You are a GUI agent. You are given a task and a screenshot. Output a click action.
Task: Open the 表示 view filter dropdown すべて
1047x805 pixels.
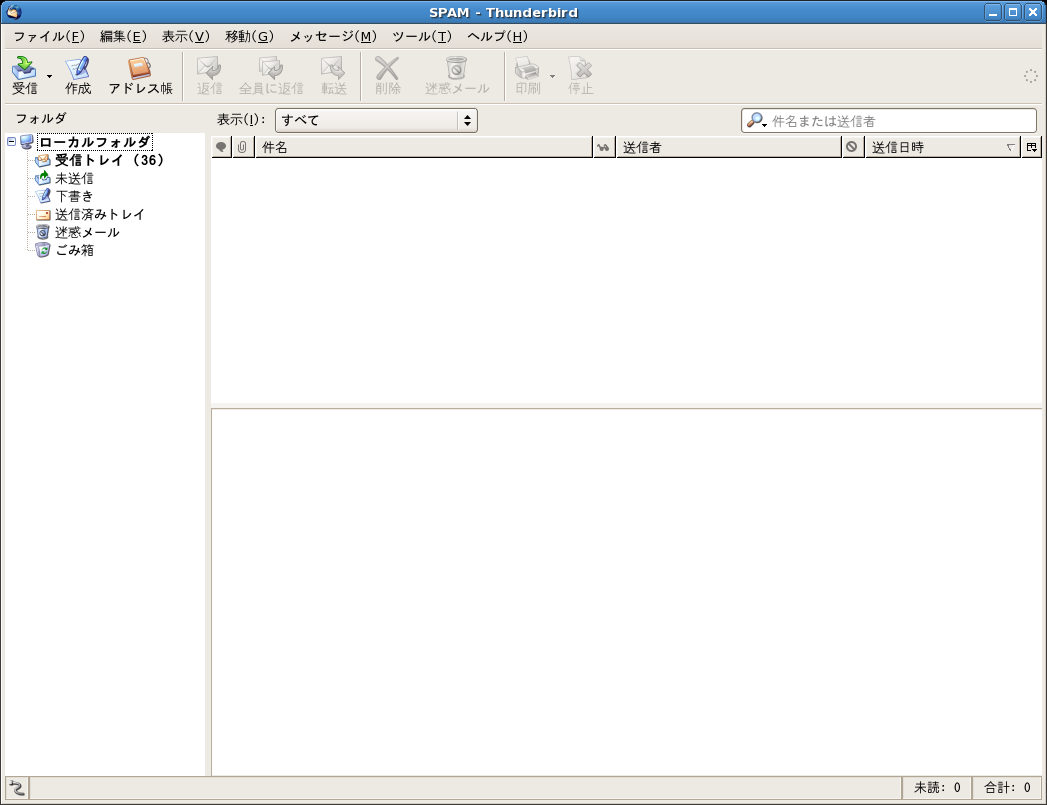[x=376, y=120]
